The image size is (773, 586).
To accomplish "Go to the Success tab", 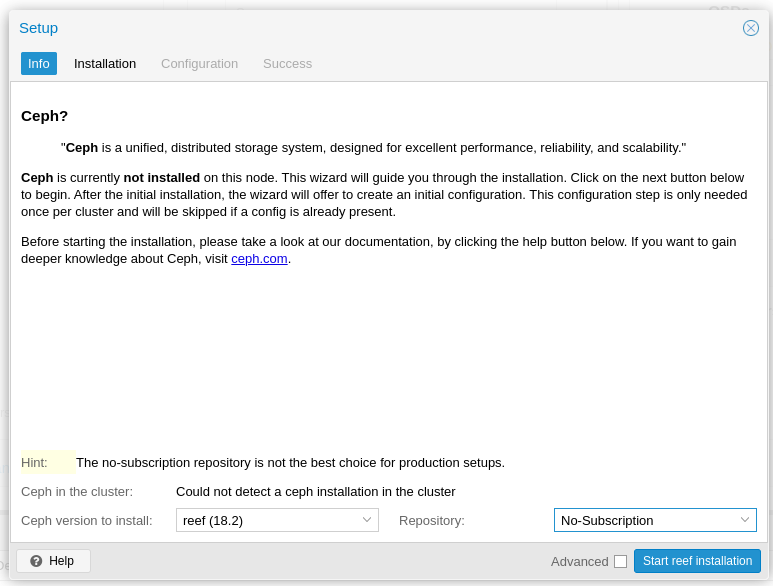I will (x=287, y=64).
